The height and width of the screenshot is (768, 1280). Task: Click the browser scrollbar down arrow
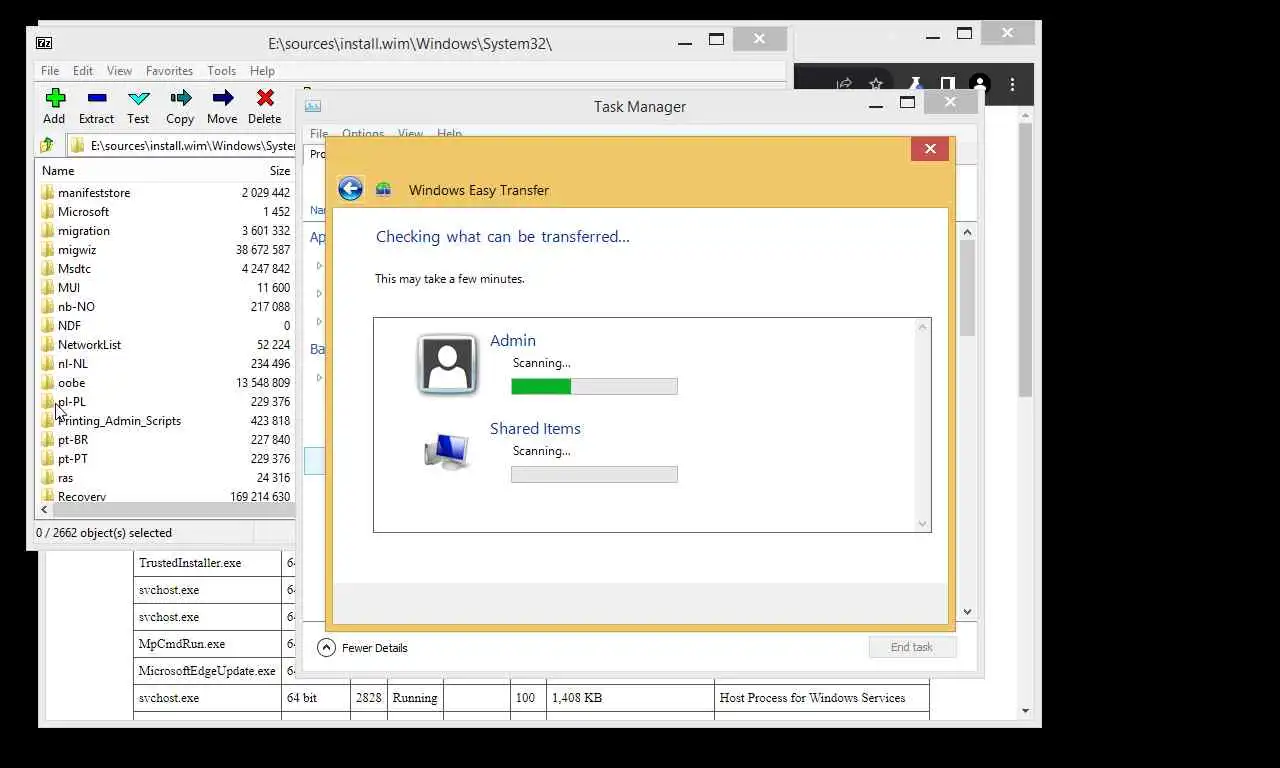1026,711
